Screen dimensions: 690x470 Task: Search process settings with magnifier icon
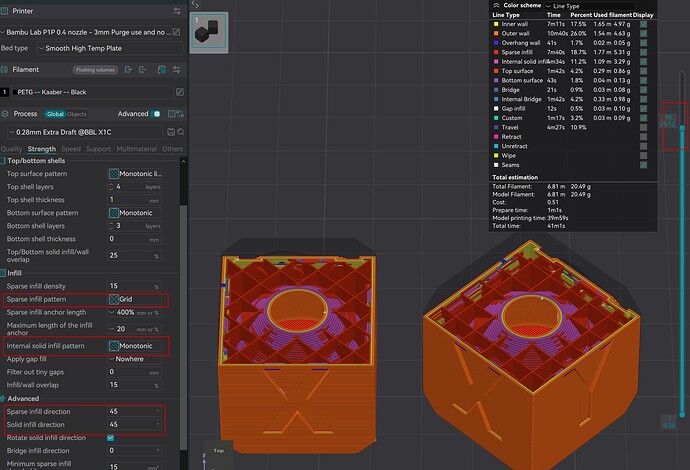(x=180, y=132)
